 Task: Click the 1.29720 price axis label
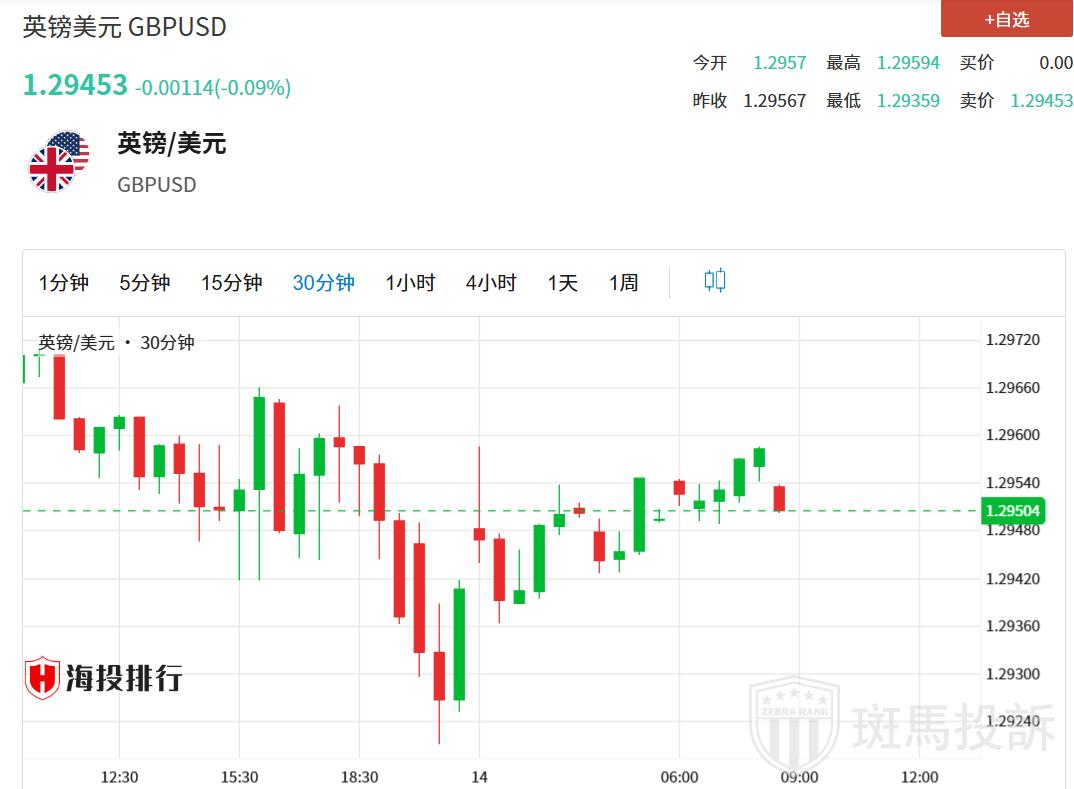pos(1012,340)
